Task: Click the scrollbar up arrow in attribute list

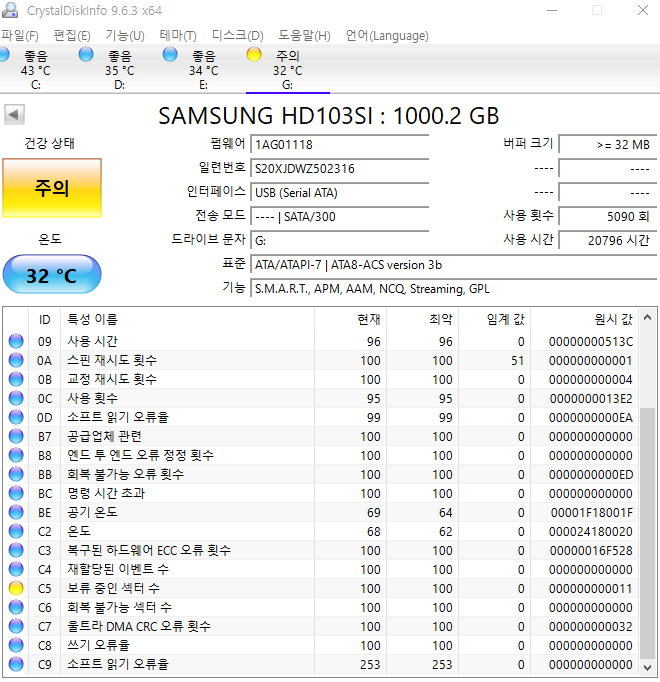Action: point(647,318)
